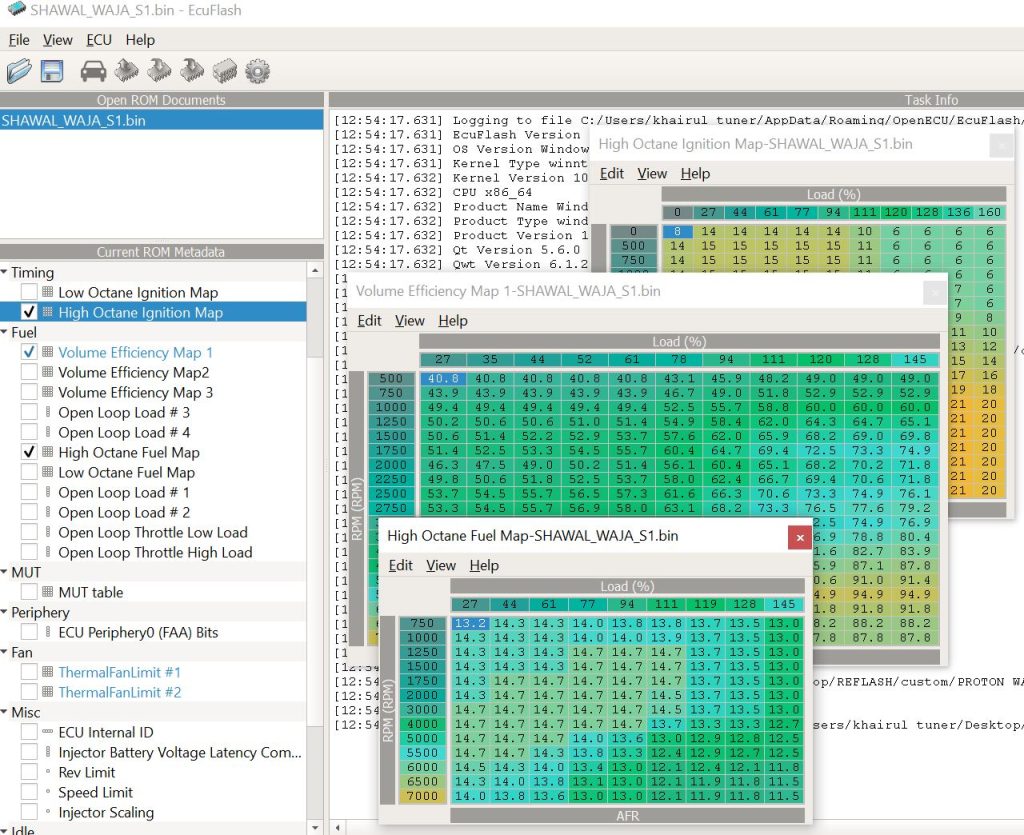Click the table grid icon beside MUT table

[x=47, y=592]
